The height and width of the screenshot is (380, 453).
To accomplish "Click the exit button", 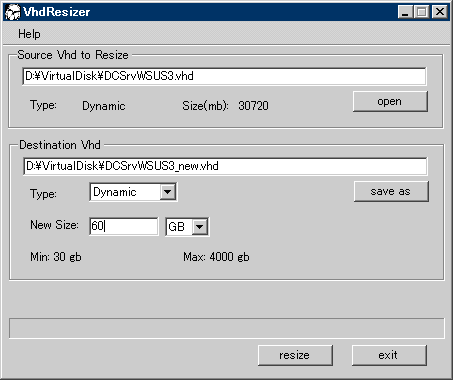I will pyautogui.click(x=389, y=355).
